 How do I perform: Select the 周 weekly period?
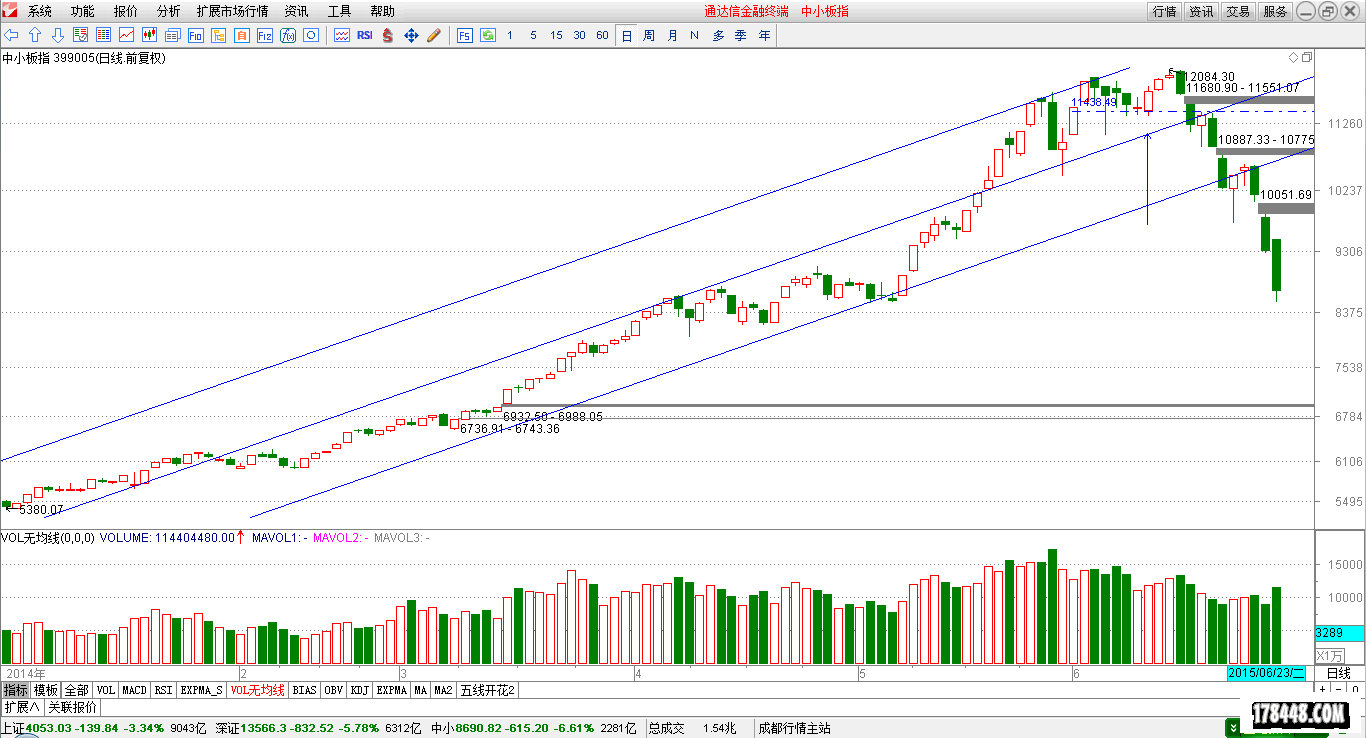(649, 35)
